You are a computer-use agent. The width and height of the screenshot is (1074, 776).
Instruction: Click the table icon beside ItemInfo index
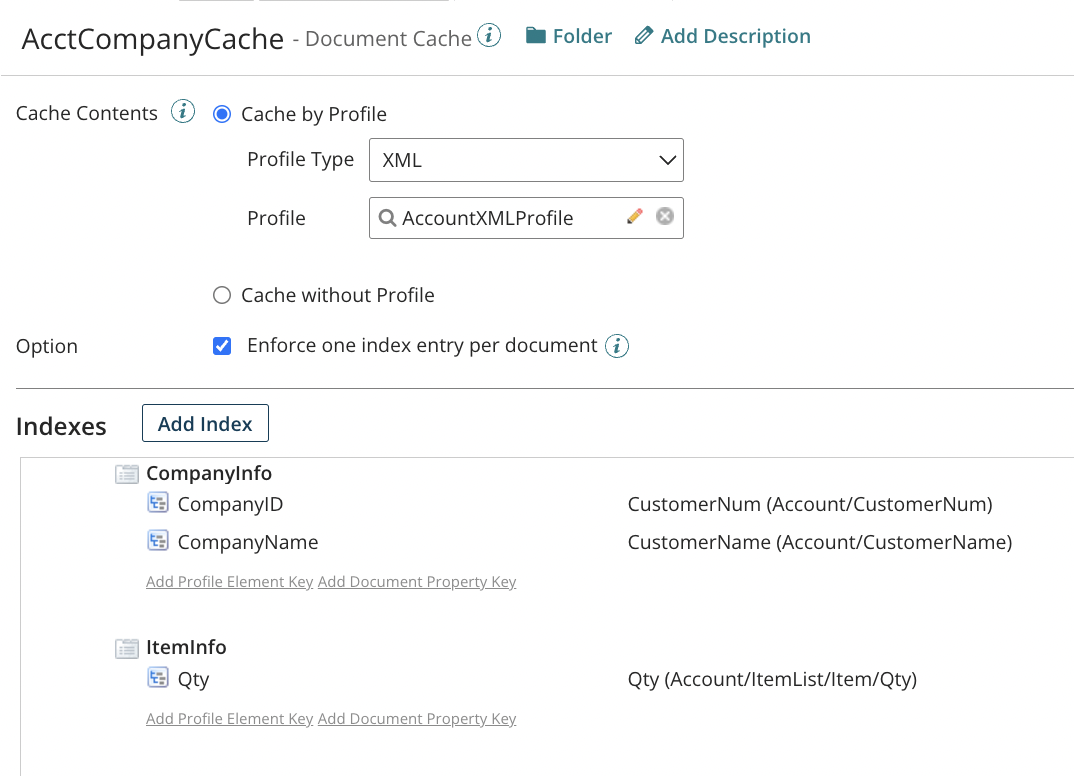[126, 648]
